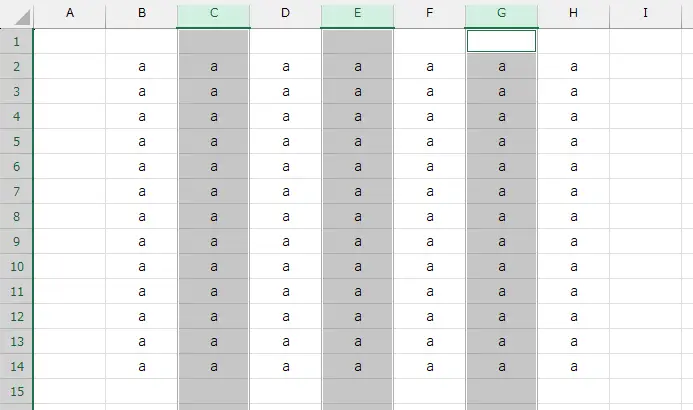Click cell H14 containing a
Viewport: 693px width, 410px height.
pyautogui.click(x=574, y=366)
